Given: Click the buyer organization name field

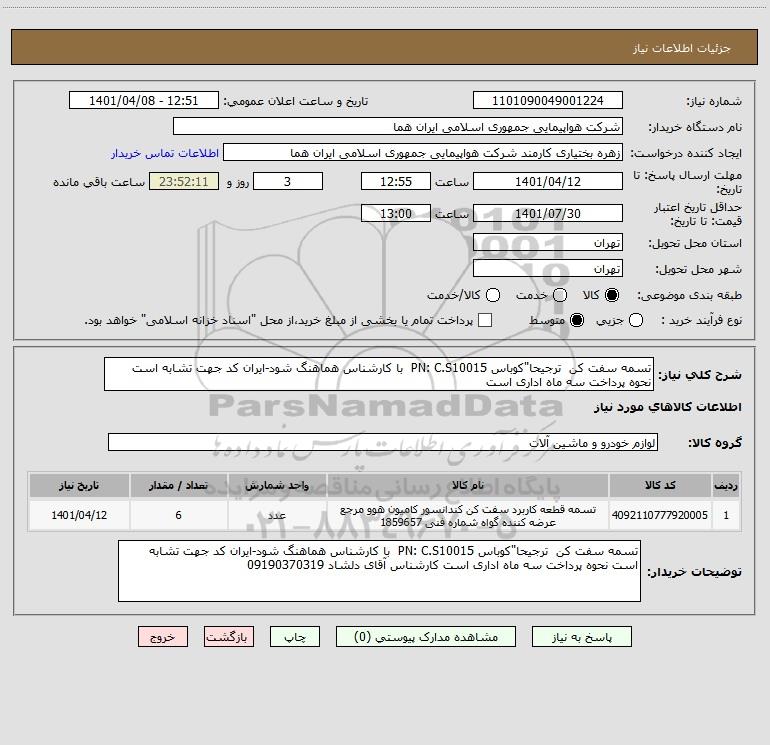Looking at the screenshot, I should coord(398,127).
